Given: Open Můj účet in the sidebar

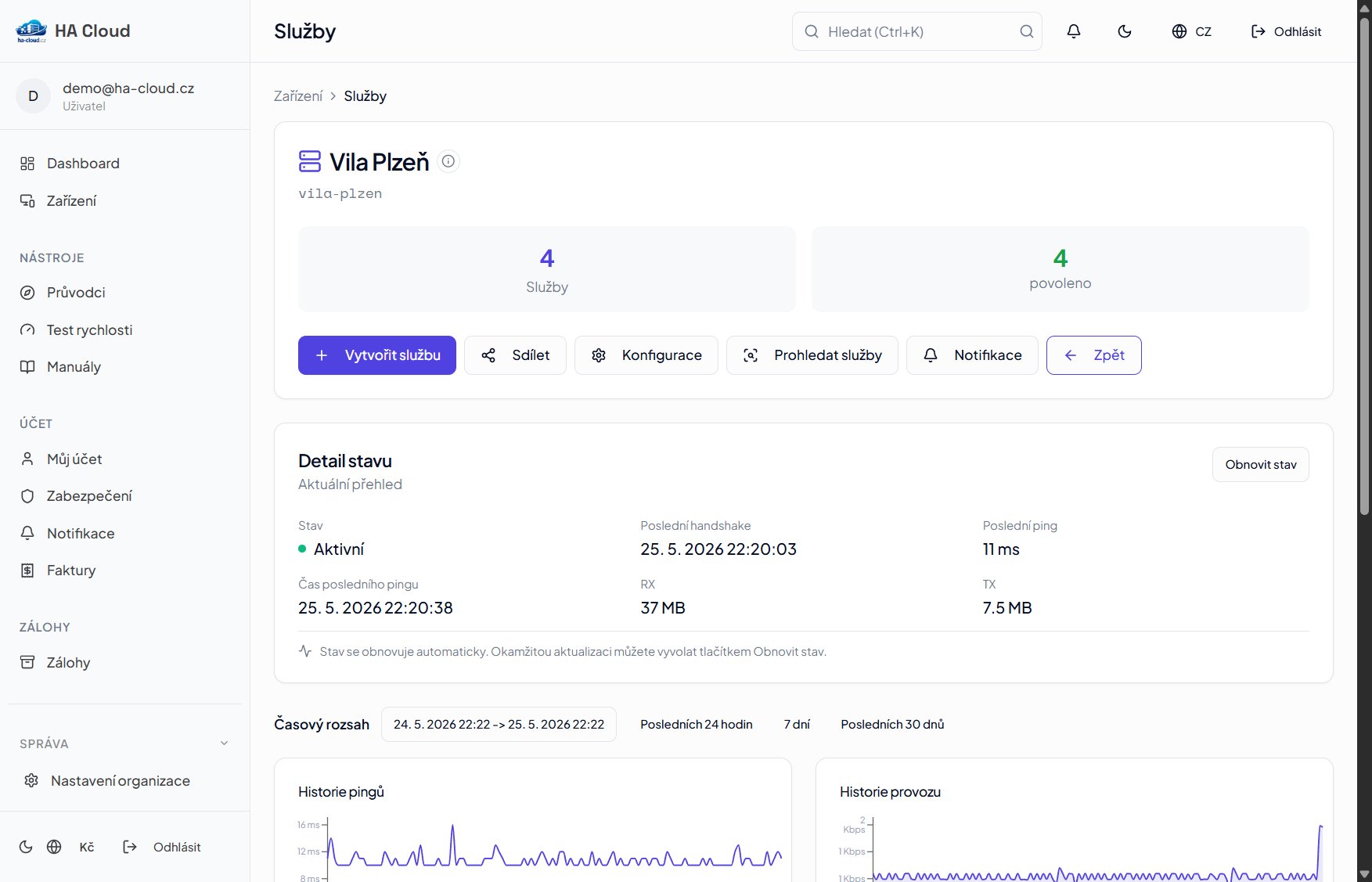Looking at the screenshot, I should (x=125, y=459).
